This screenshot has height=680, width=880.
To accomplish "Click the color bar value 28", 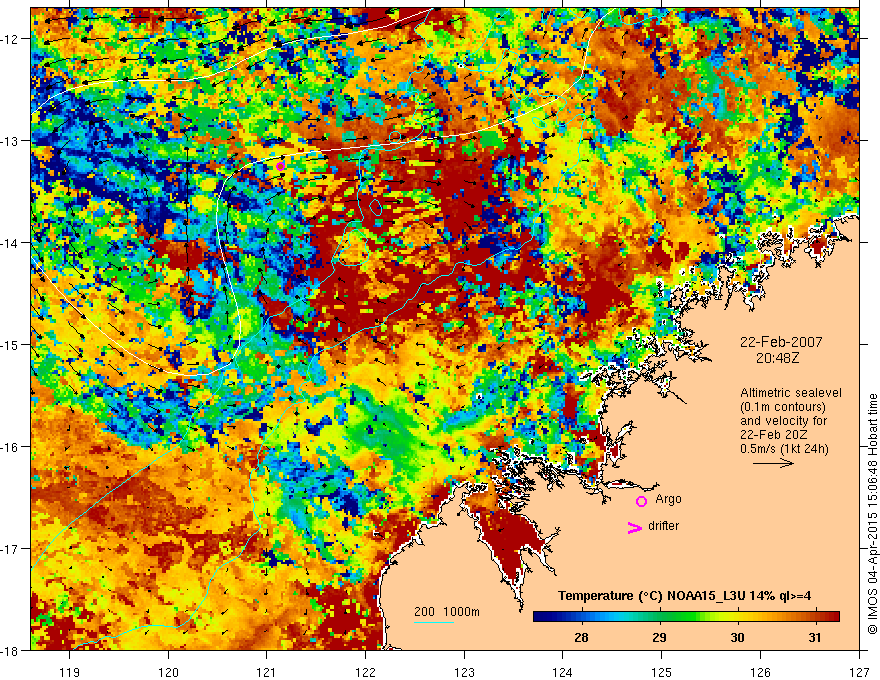I will [x=581, y=637].
